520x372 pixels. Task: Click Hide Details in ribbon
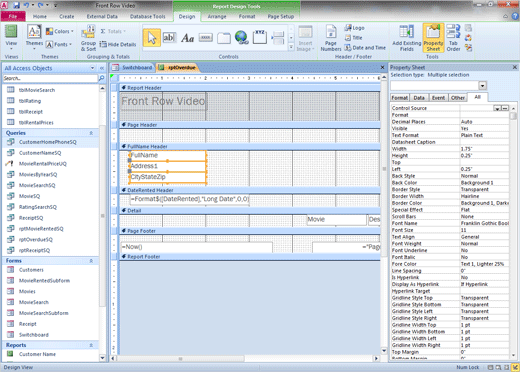pyautogui.click(x=118, y=44)
